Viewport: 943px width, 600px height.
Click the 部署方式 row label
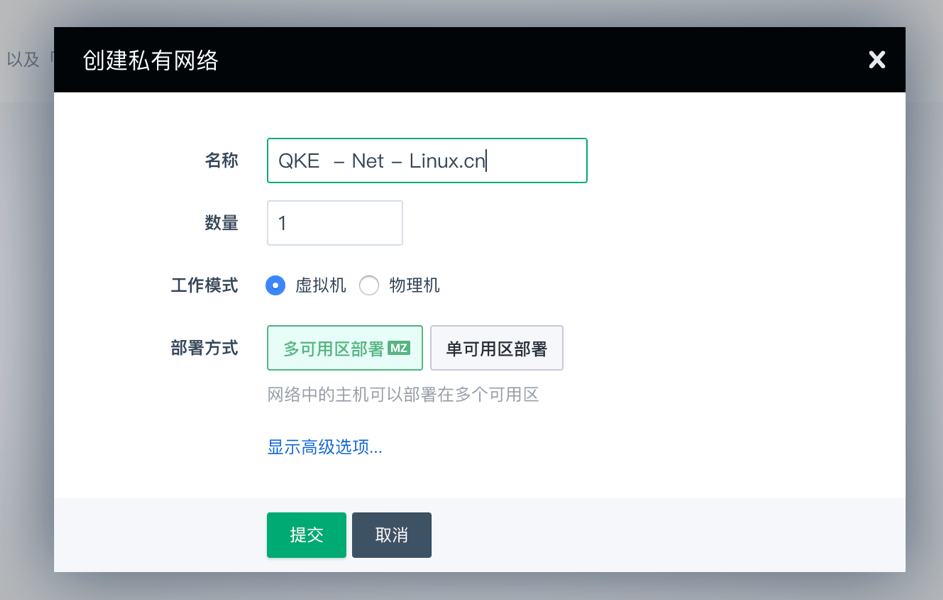204,347
